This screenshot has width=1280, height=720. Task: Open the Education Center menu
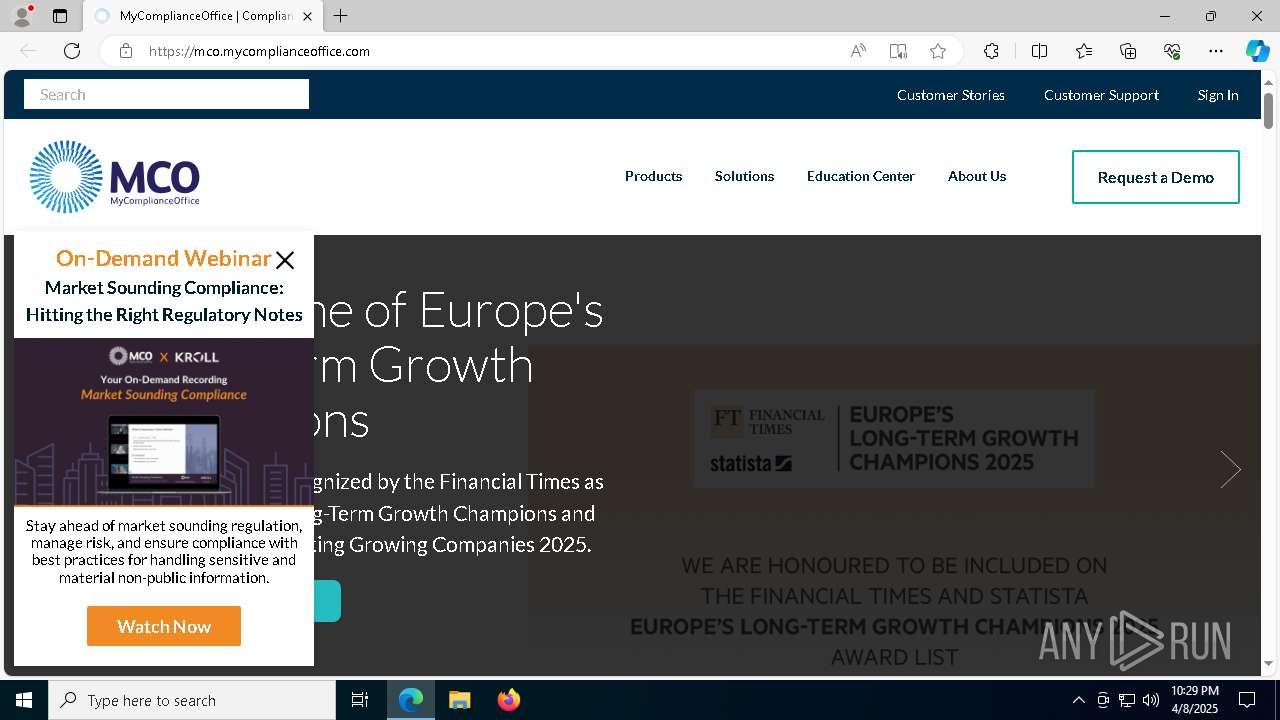coord(861,176)
